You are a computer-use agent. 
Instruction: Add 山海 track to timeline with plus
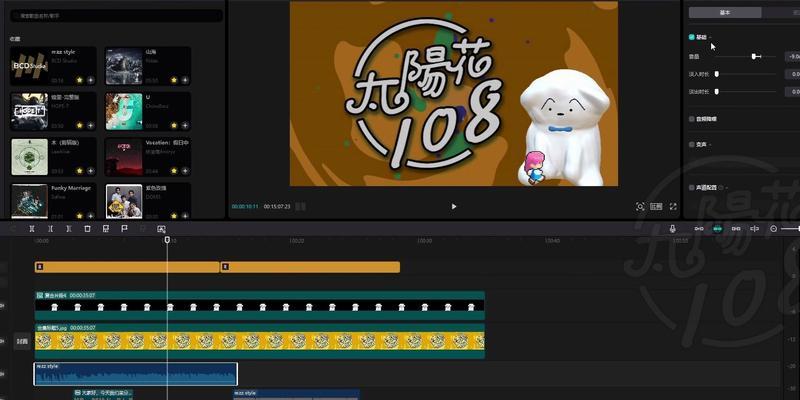(x=185, y=80)
